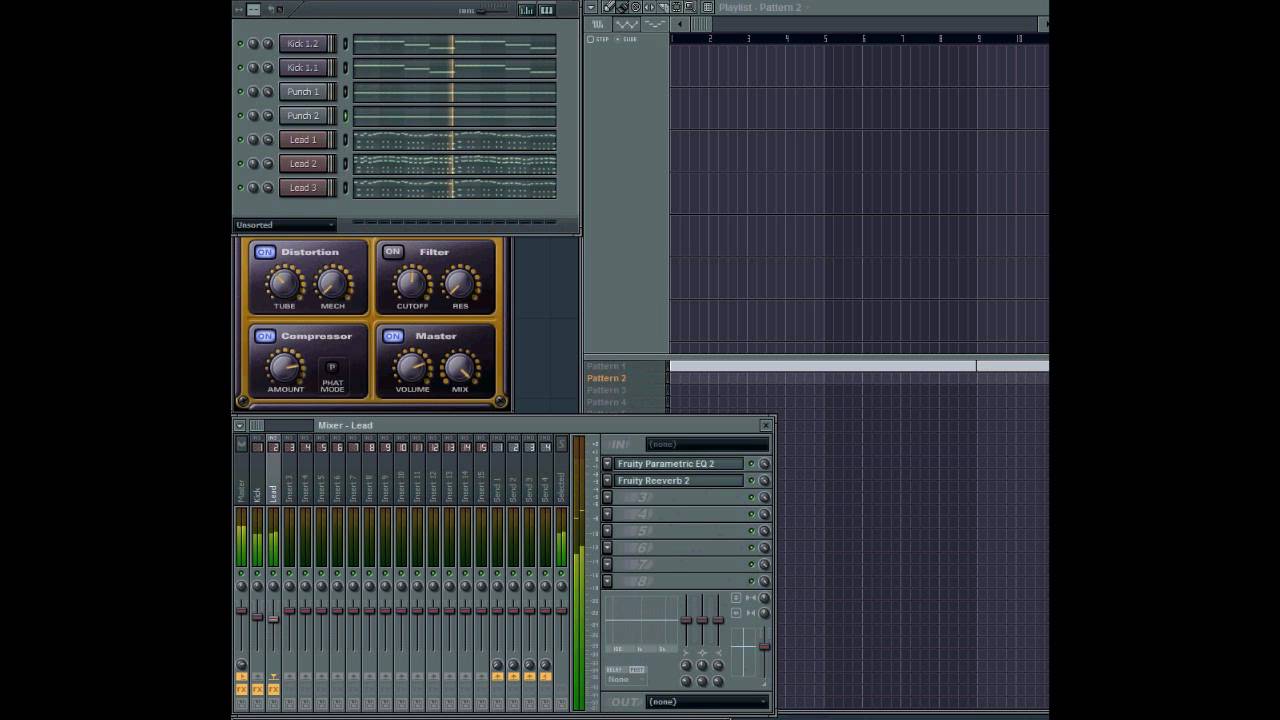1280x720 pixels.
Task: Click the Master MIX knob
Action: point(460,368)
